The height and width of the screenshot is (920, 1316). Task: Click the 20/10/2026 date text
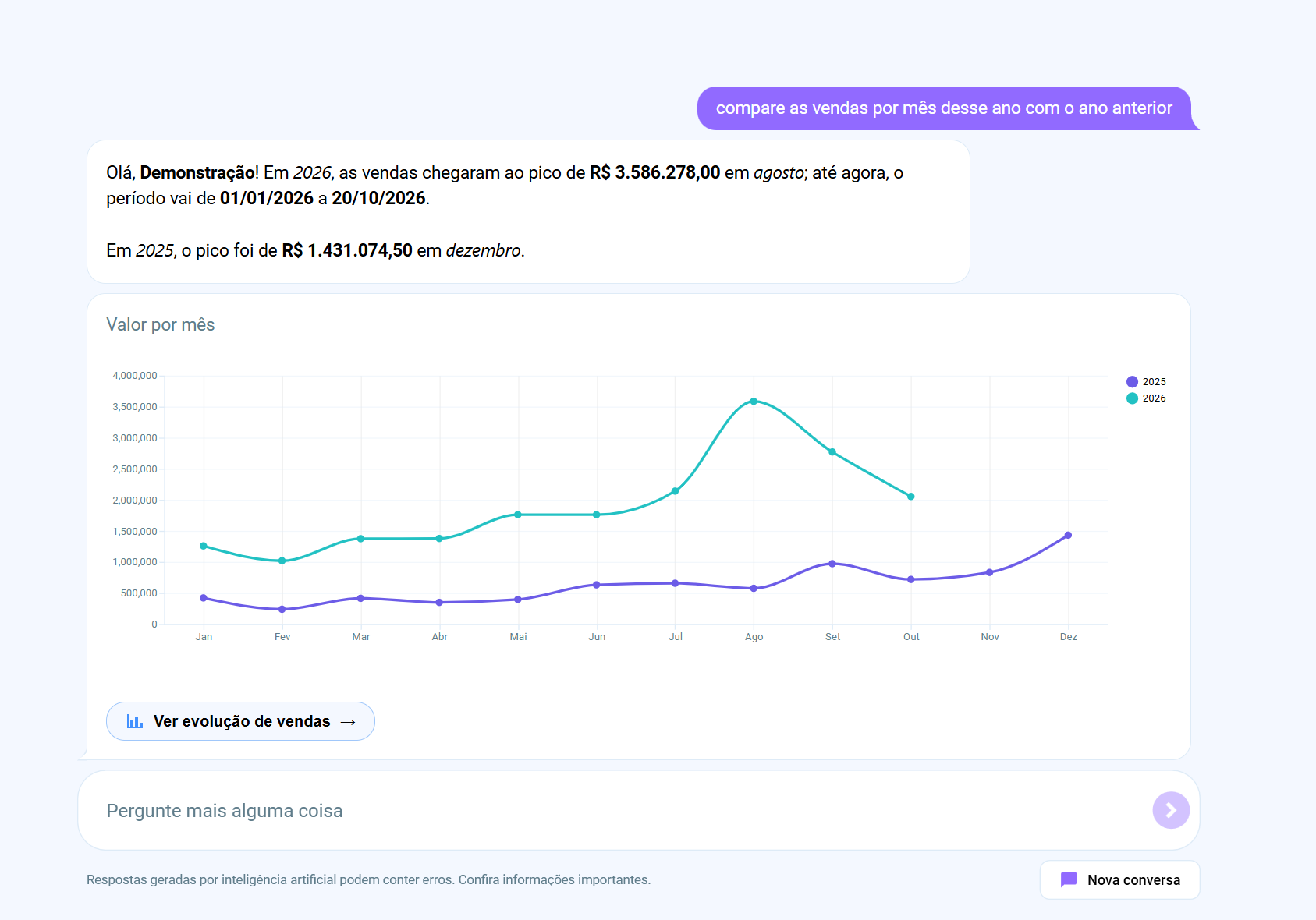point(378,198)
